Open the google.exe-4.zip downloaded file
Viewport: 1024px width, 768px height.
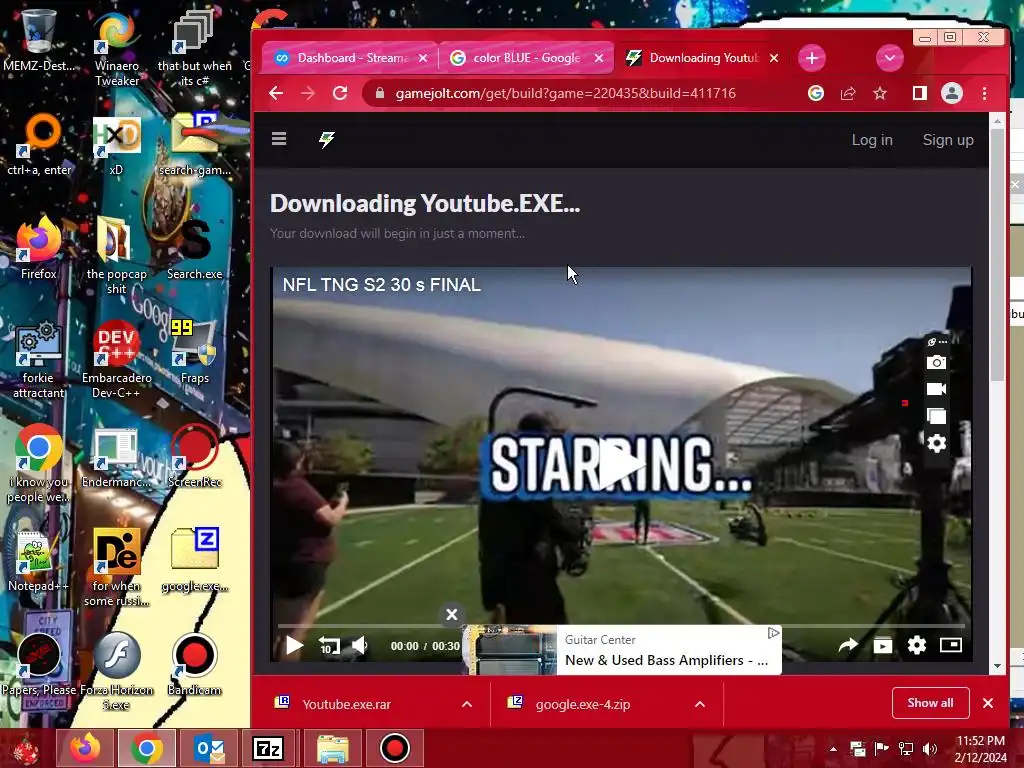tap(583, 704)
